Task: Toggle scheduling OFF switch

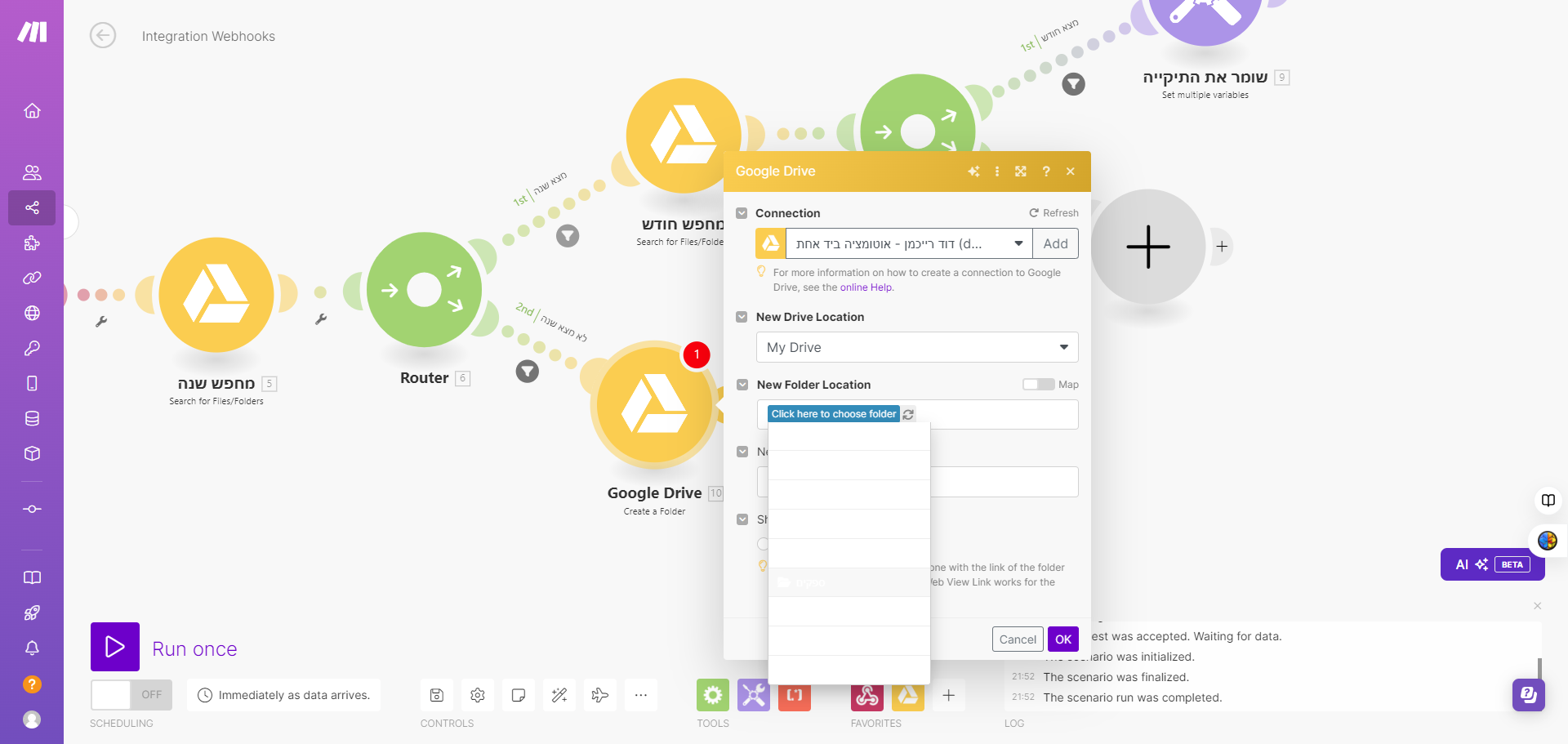Action: pos(131,695)
